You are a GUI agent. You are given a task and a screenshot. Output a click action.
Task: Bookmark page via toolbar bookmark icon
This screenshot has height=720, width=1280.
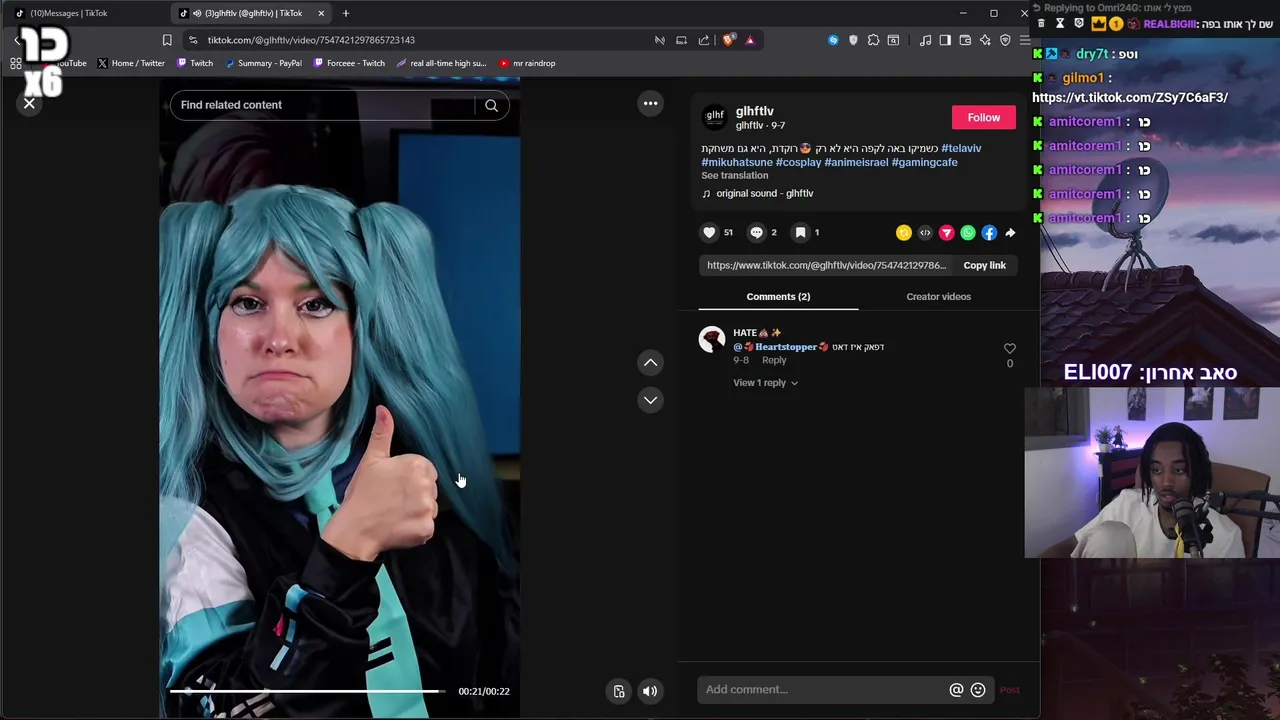tap(167, 40)
